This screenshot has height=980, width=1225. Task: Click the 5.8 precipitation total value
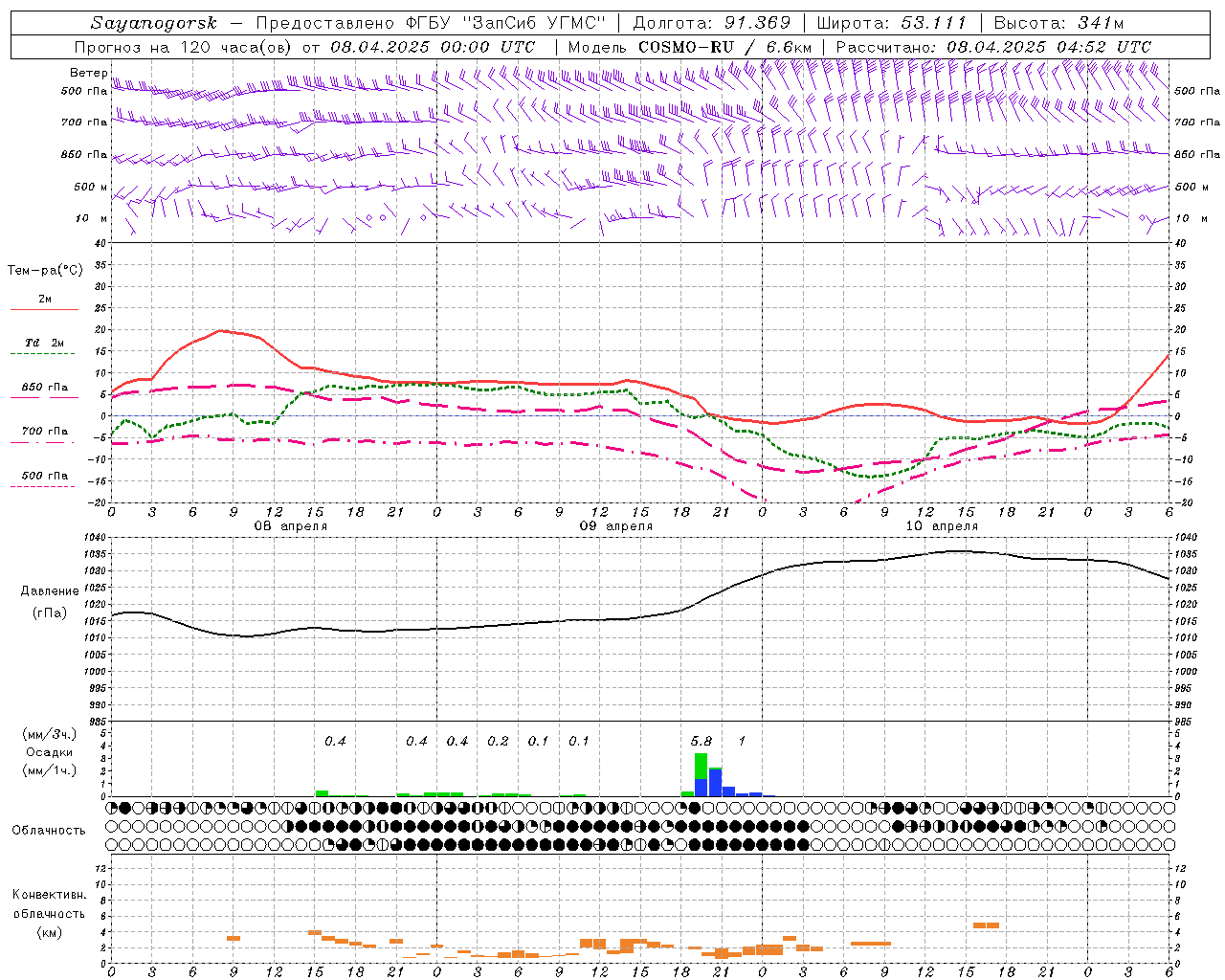pos(701,741)
